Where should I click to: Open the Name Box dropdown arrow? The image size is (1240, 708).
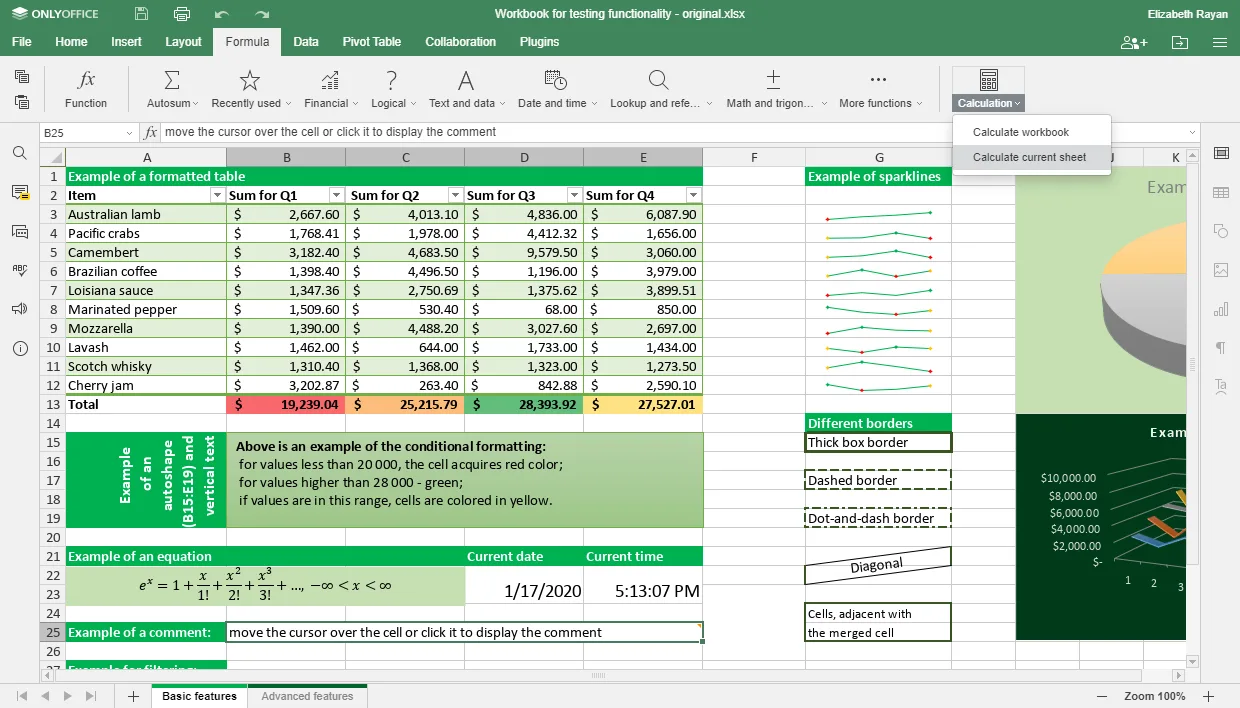coord(130,132)
